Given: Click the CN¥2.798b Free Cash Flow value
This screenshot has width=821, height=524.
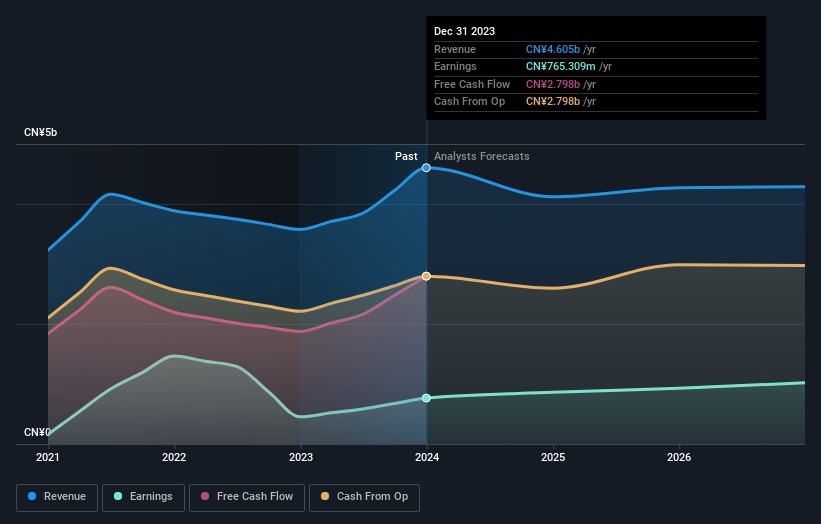Looking at the screenshot, I should (x=553, y=84).
